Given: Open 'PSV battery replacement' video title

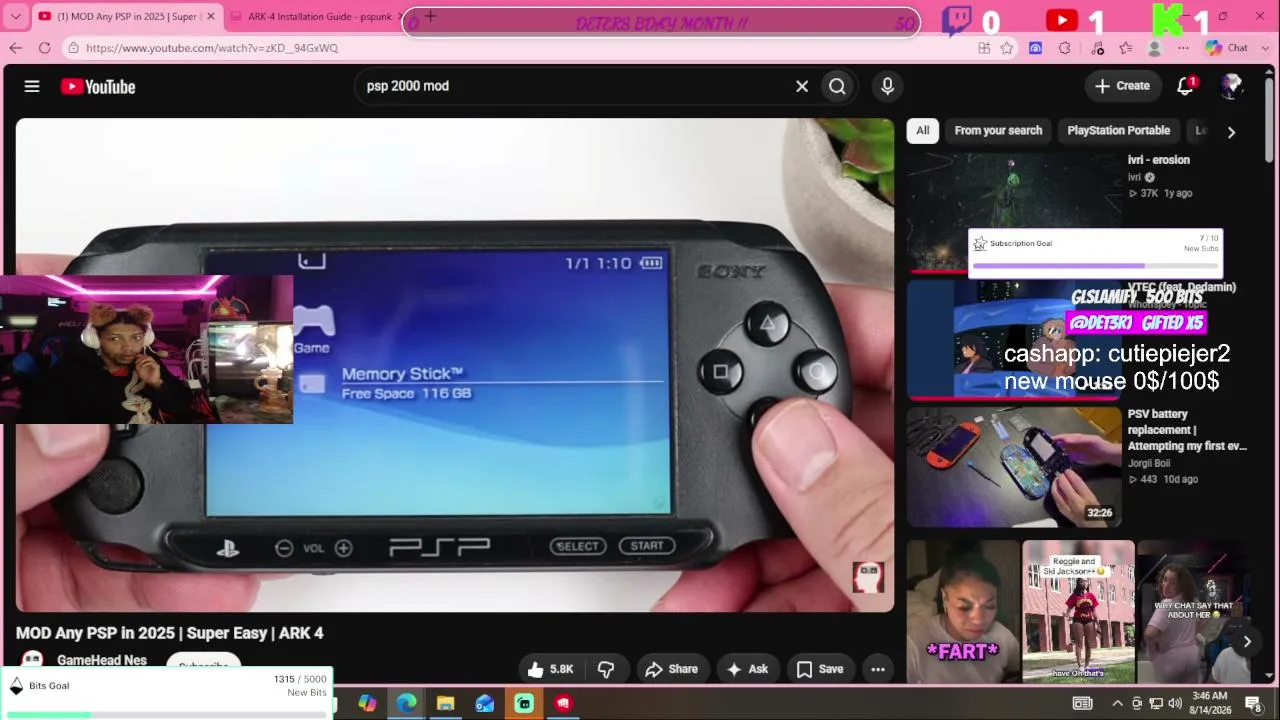Looking at the screenshot, I should tap(1187, 430).
